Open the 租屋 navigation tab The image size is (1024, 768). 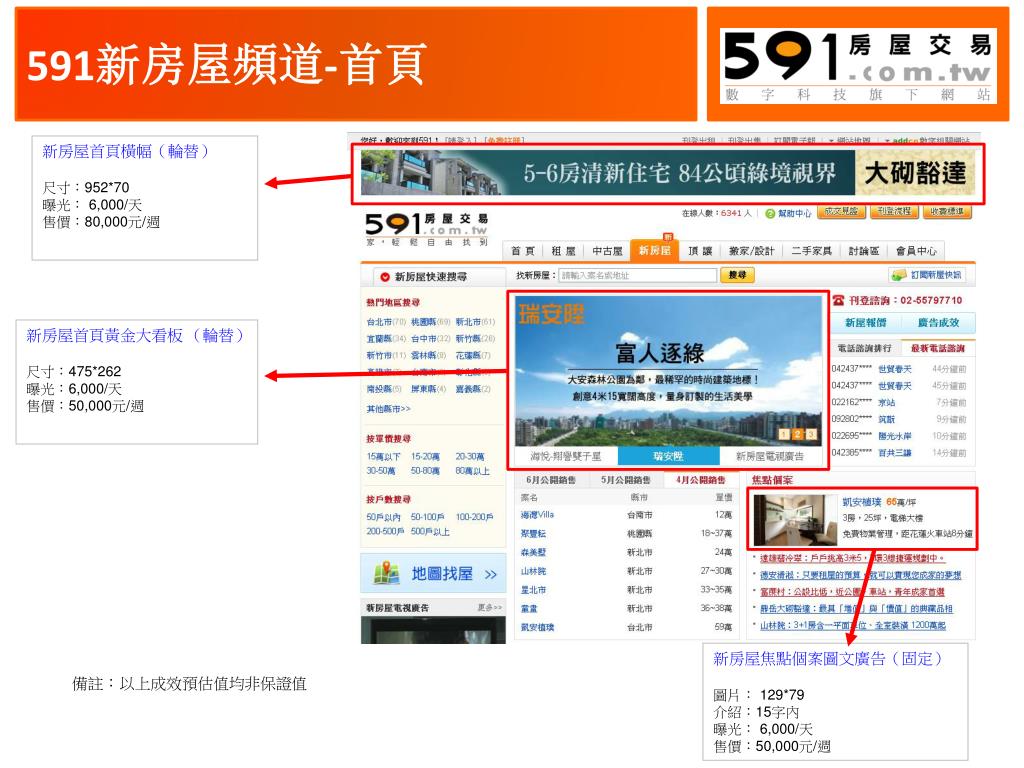pyautogui.click(x=563, y=251)
